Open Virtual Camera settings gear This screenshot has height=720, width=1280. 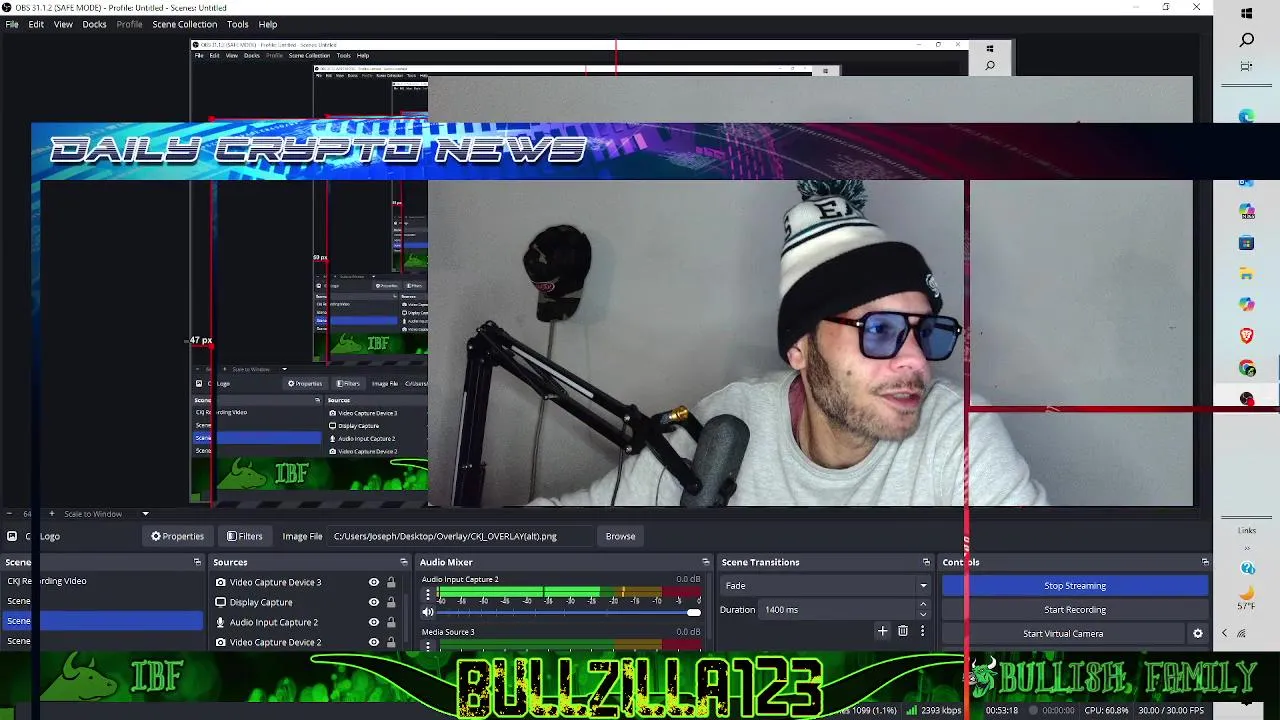(x=1197, y=633)
